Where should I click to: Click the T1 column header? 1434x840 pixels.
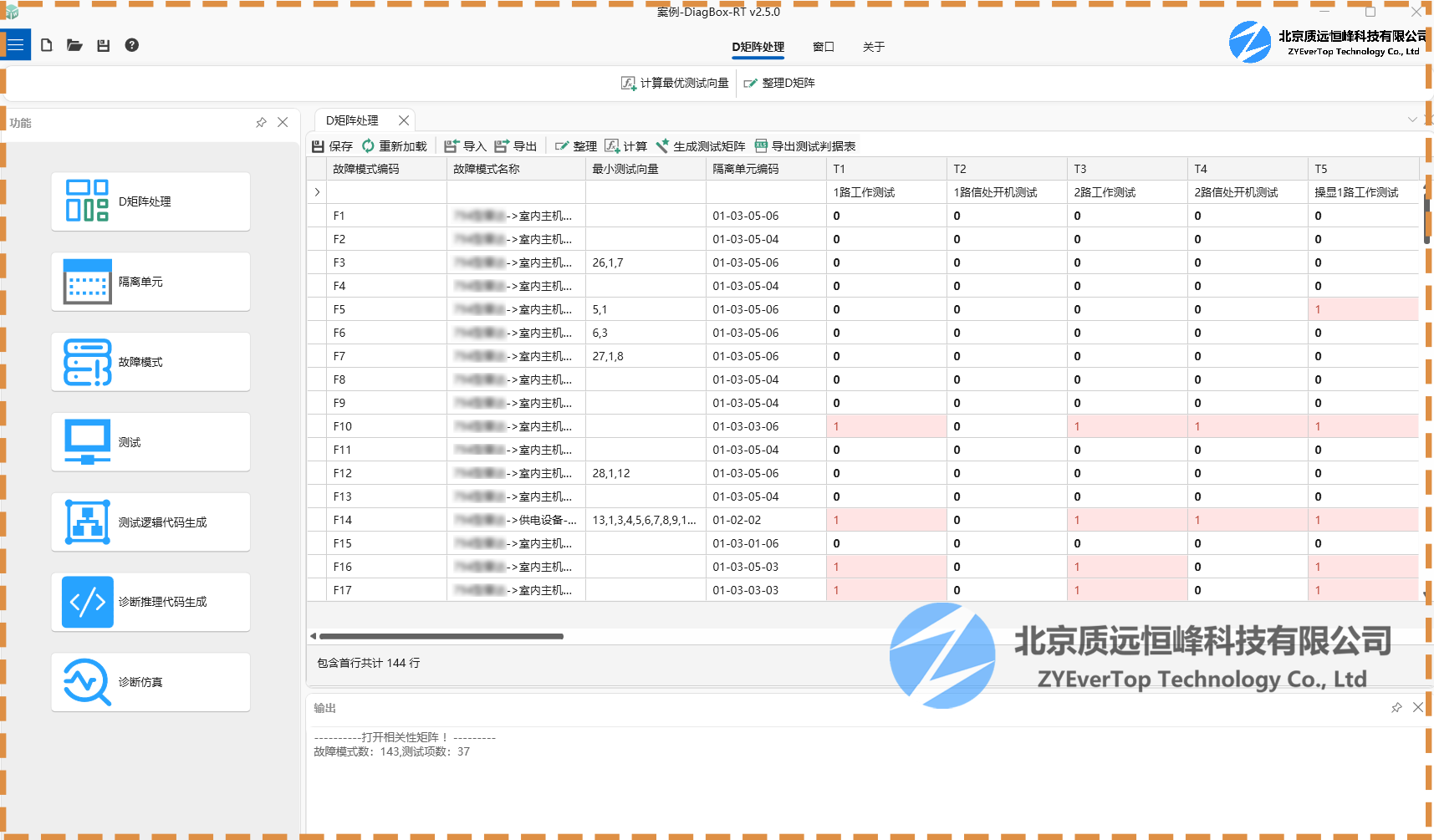coord(886,169)
